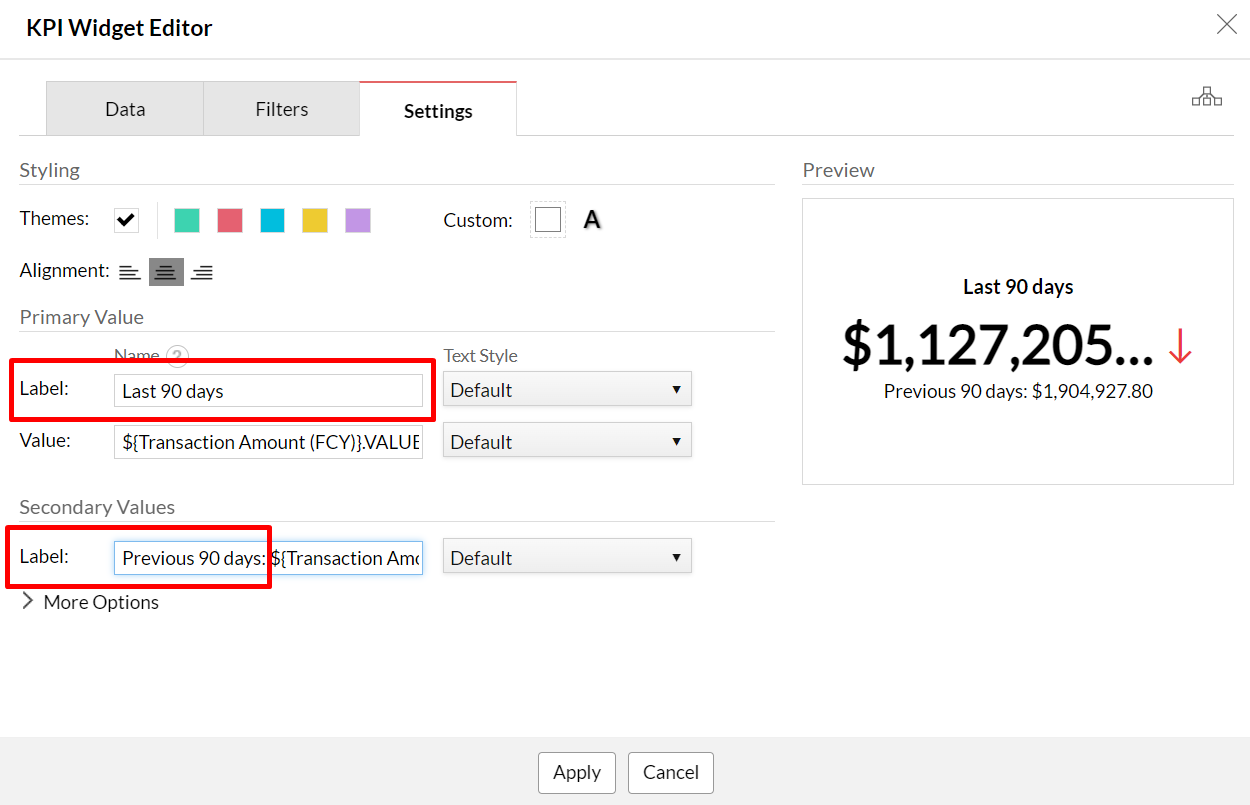Viewport: 1250px width, 805px height.
Task: Open the primary Label text style dropdown
Action: tap(566, 390)
